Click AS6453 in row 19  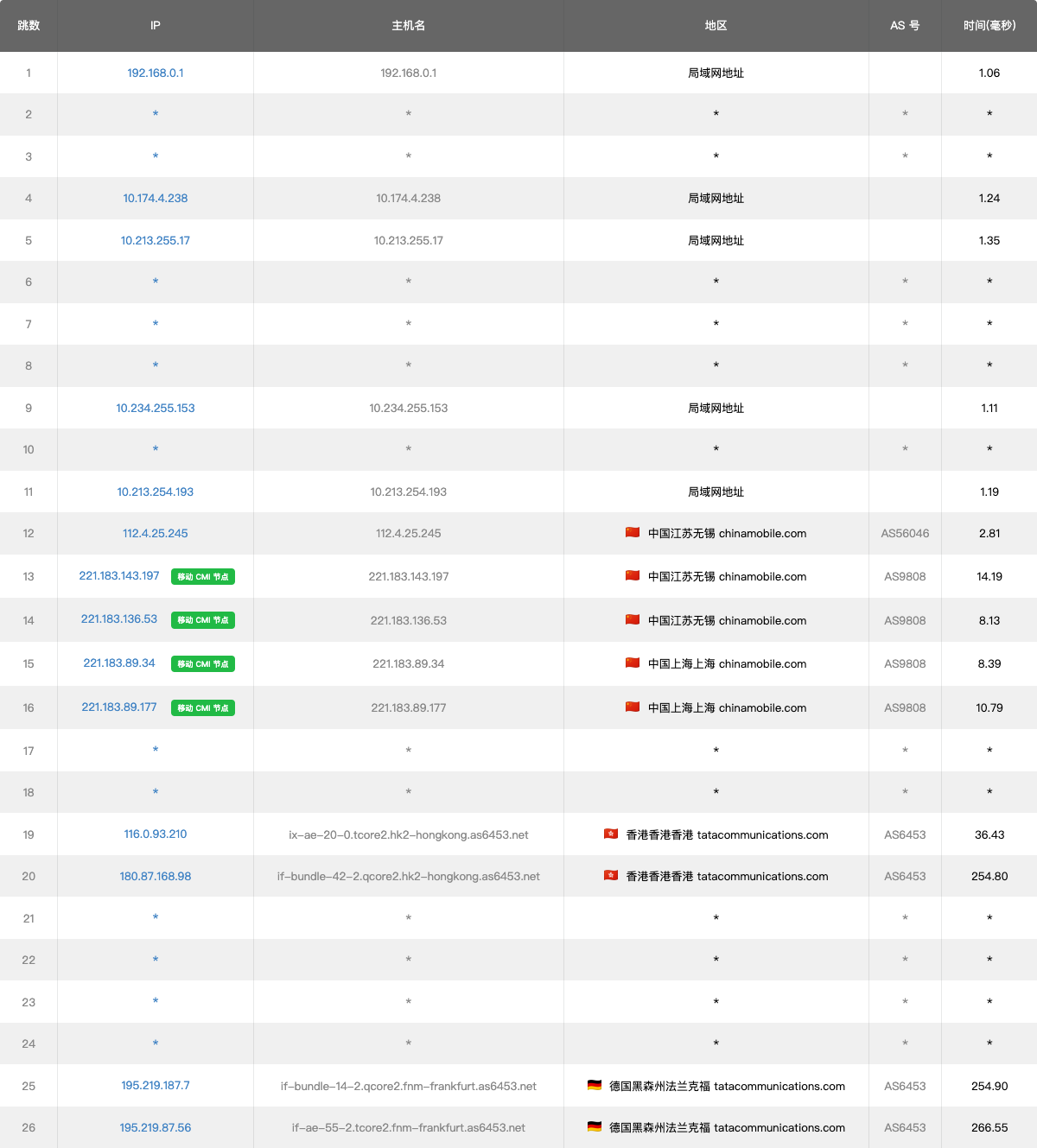click(x=905, y=834)
